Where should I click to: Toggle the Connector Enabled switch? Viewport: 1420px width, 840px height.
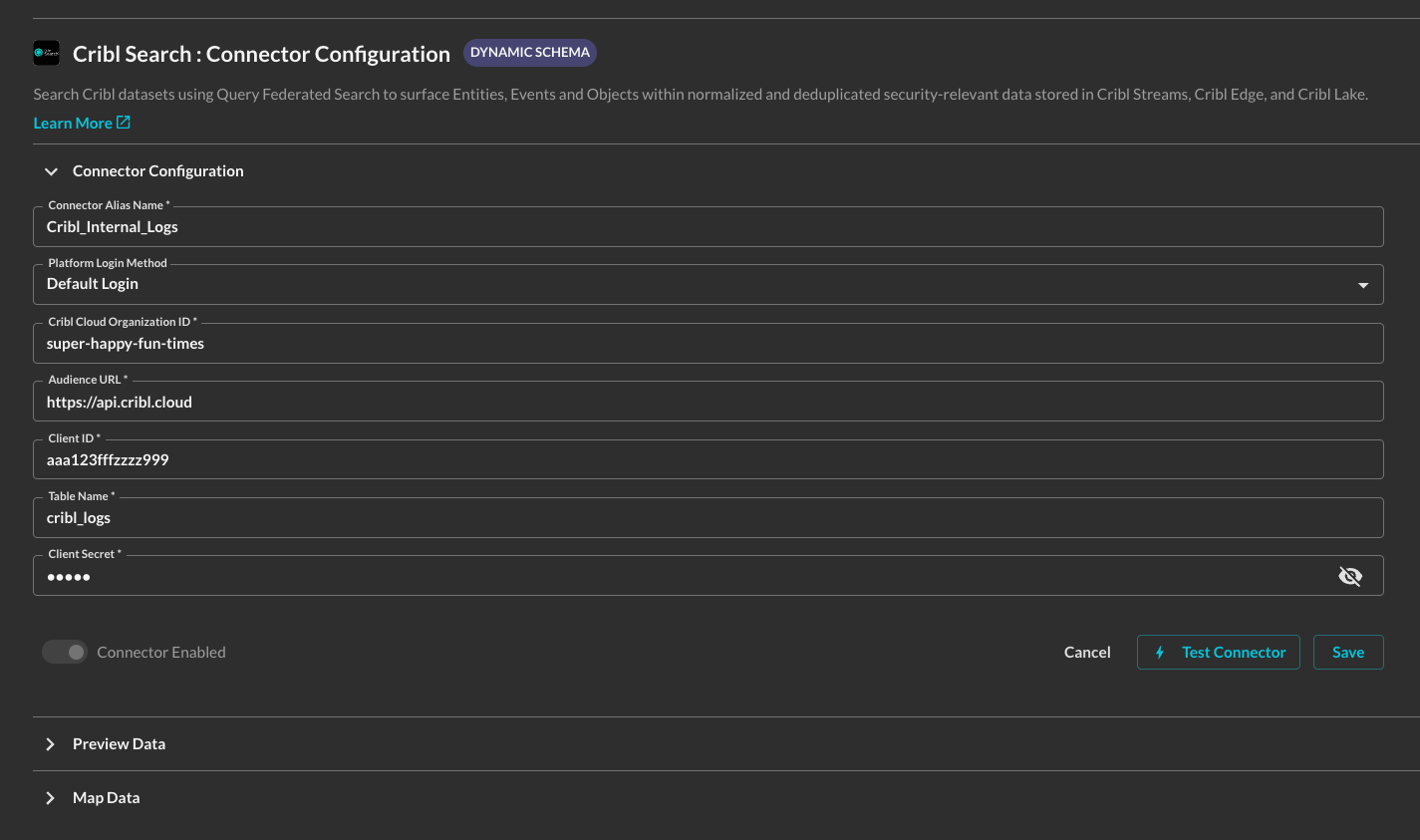coord(65,652)
